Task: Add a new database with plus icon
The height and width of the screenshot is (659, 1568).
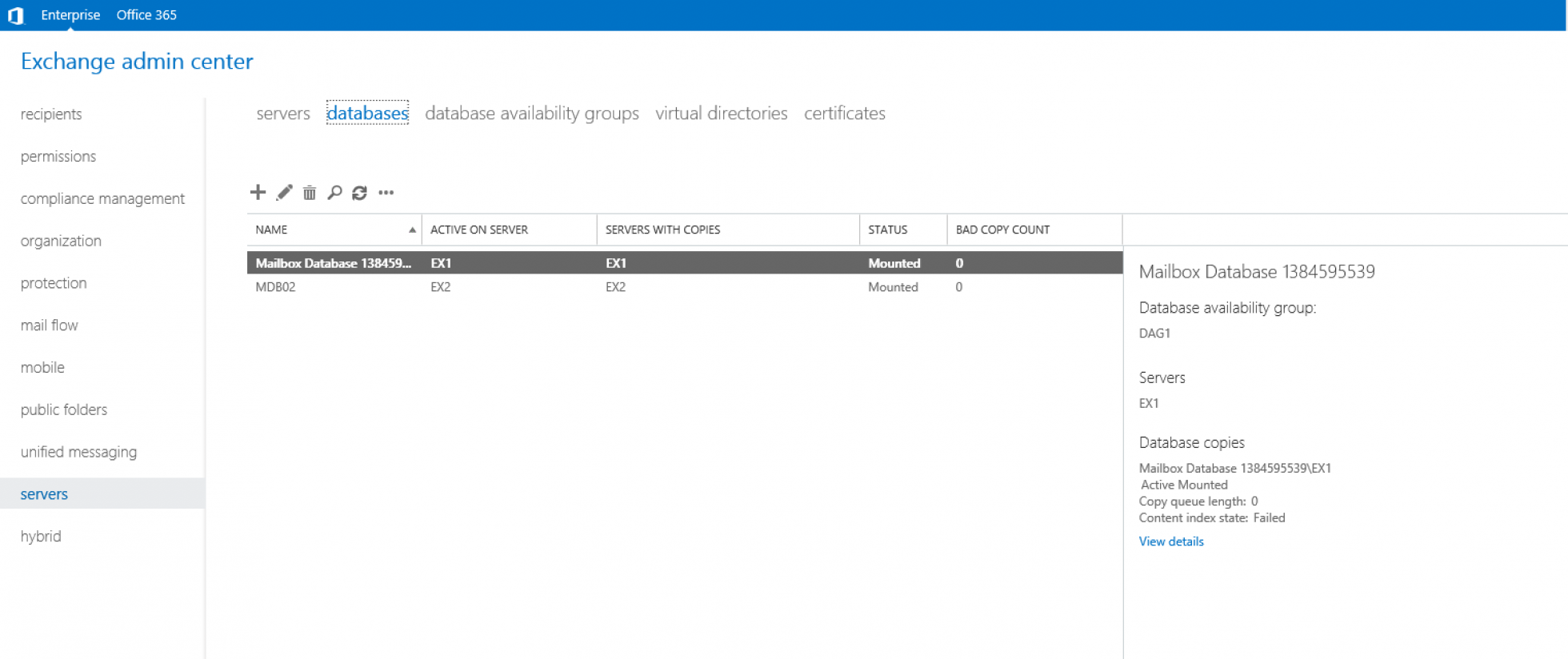Action: pos(258,192)
